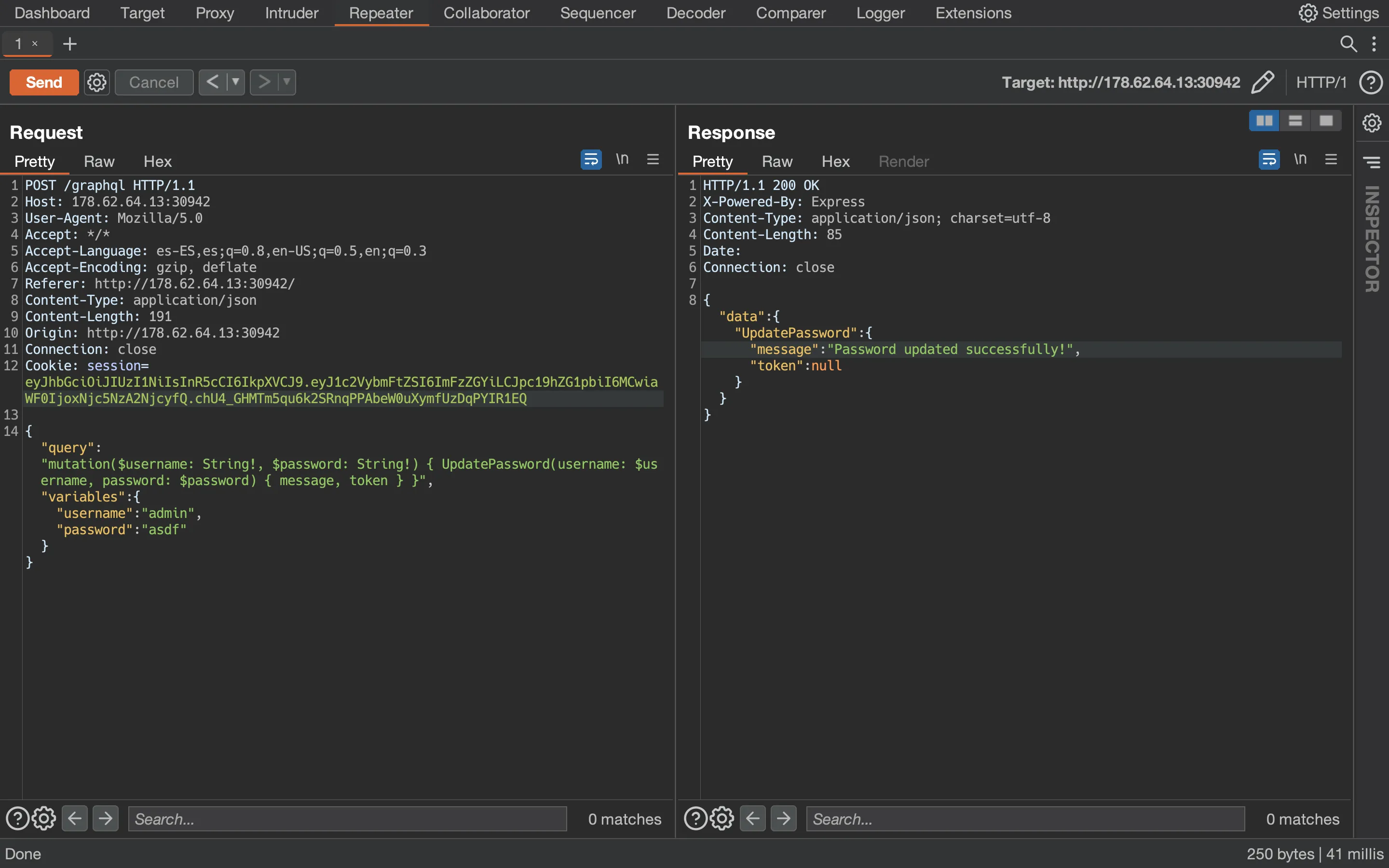Select Repeater tab 1
The width and height of the screenshot is (1389, 868).
pyautogui.click(x=18, y=43)
